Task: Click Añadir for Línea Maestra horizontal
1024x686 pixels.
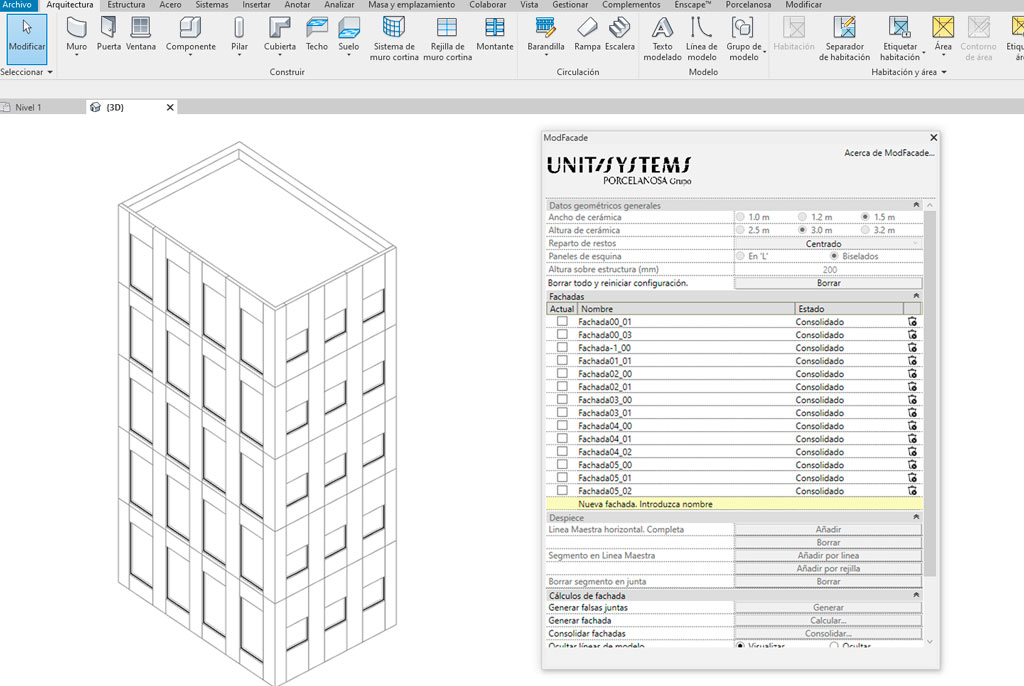Action: coord(828,529)
